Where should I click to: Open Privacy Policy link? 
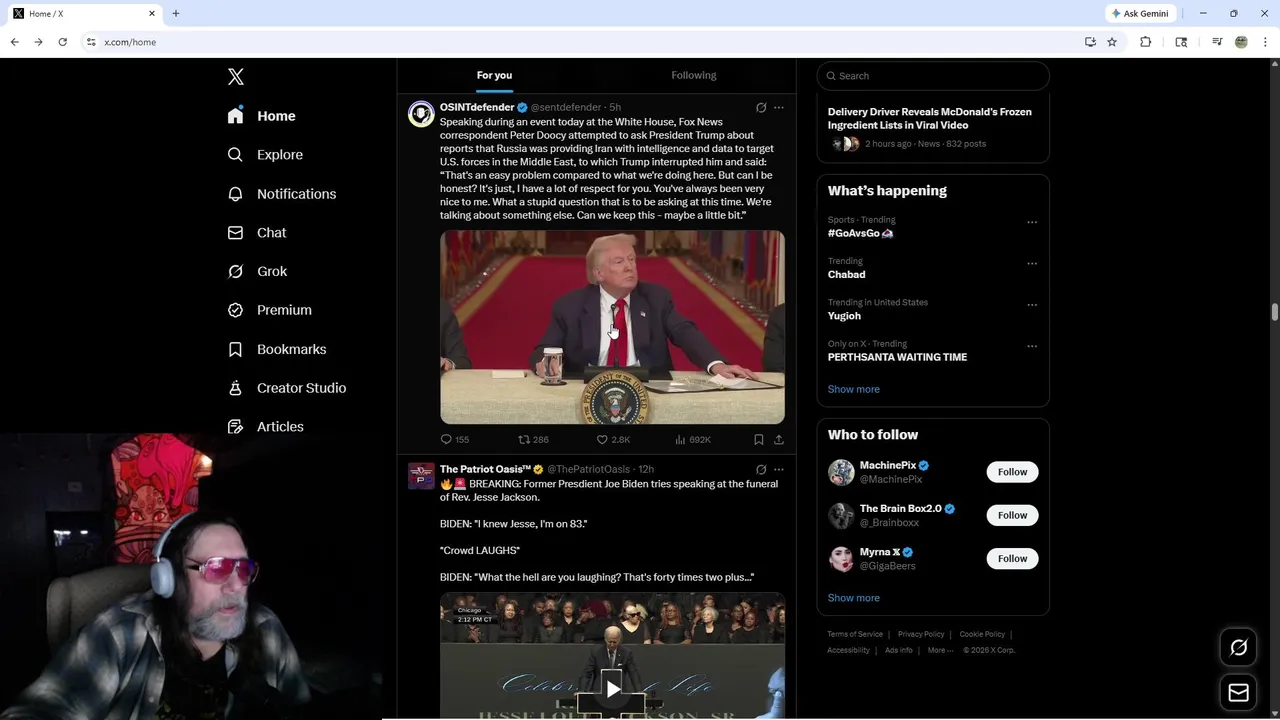921,634
